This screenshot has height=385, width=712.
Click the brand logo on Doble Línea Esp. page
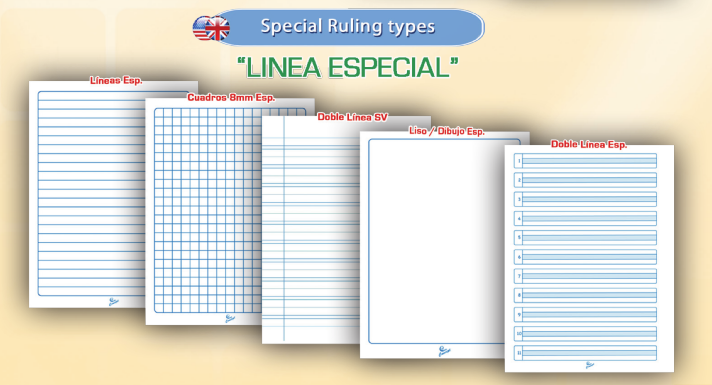[589, 365]
